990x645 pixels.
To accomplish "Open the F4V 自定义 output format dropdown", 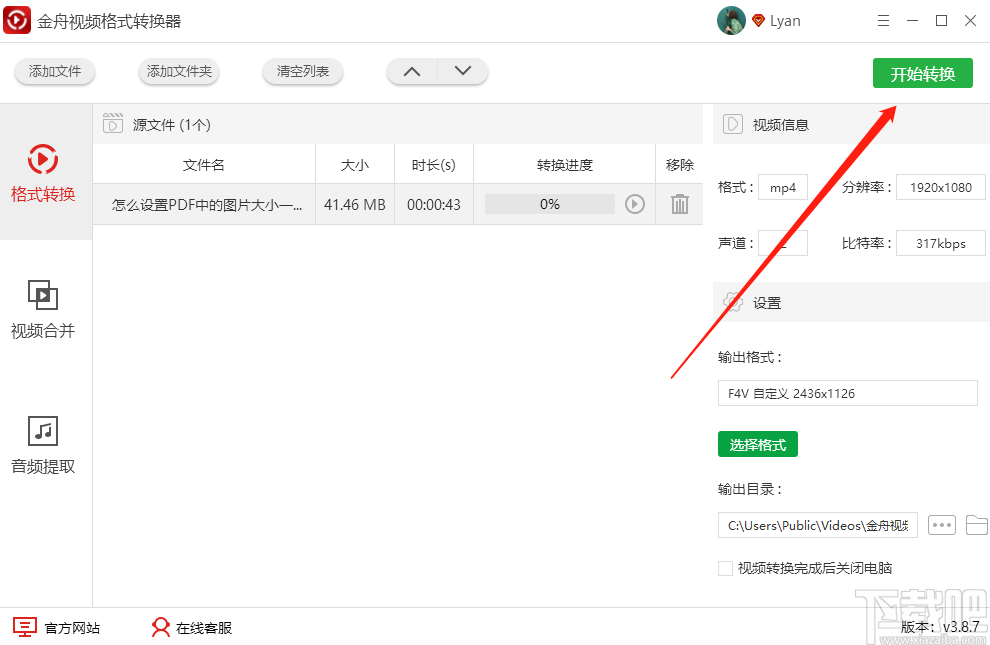I will (x=847, y=393).
